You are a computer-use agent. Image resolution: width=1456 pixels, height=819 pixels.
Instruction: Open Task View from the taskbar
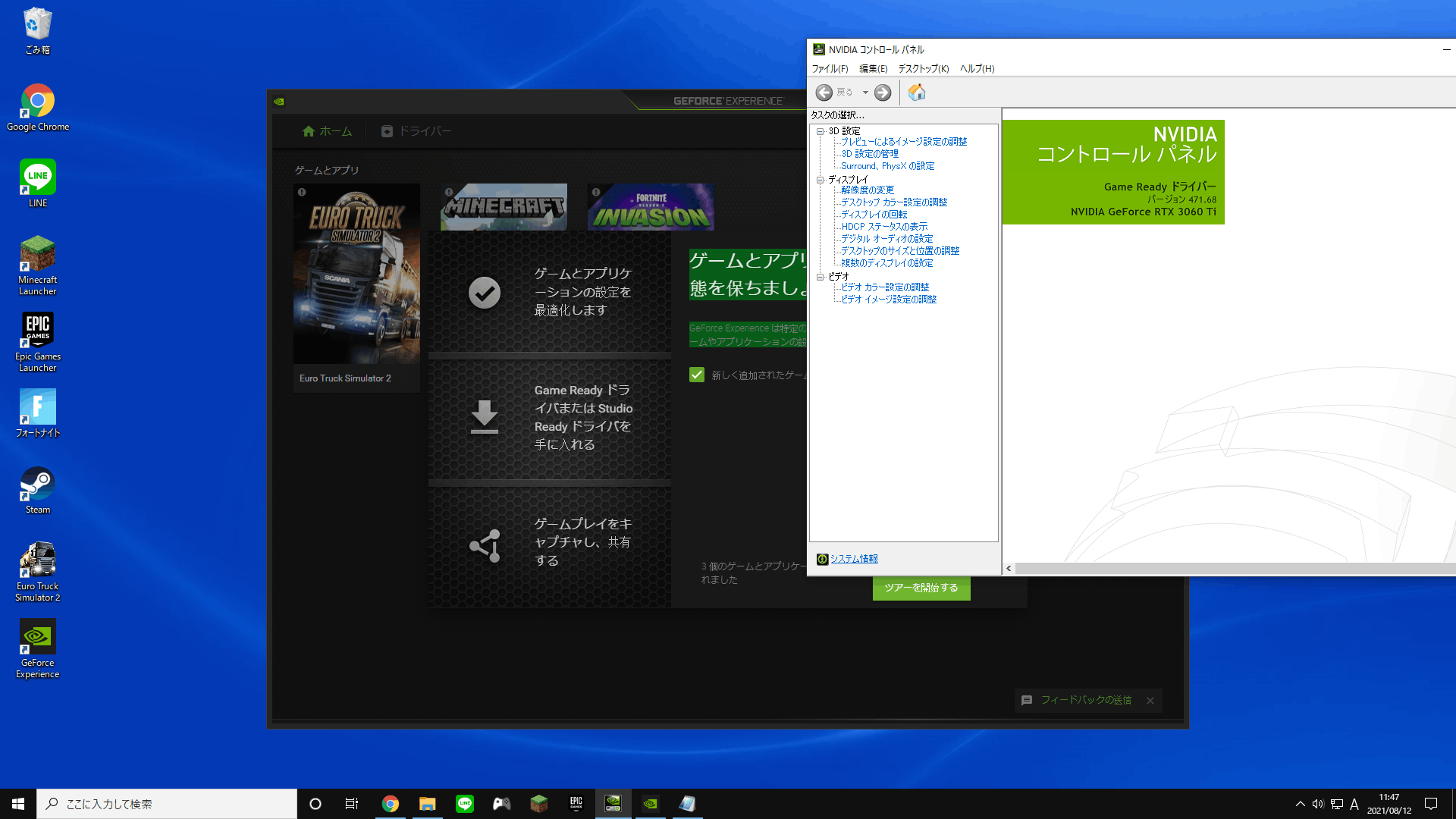352,804
